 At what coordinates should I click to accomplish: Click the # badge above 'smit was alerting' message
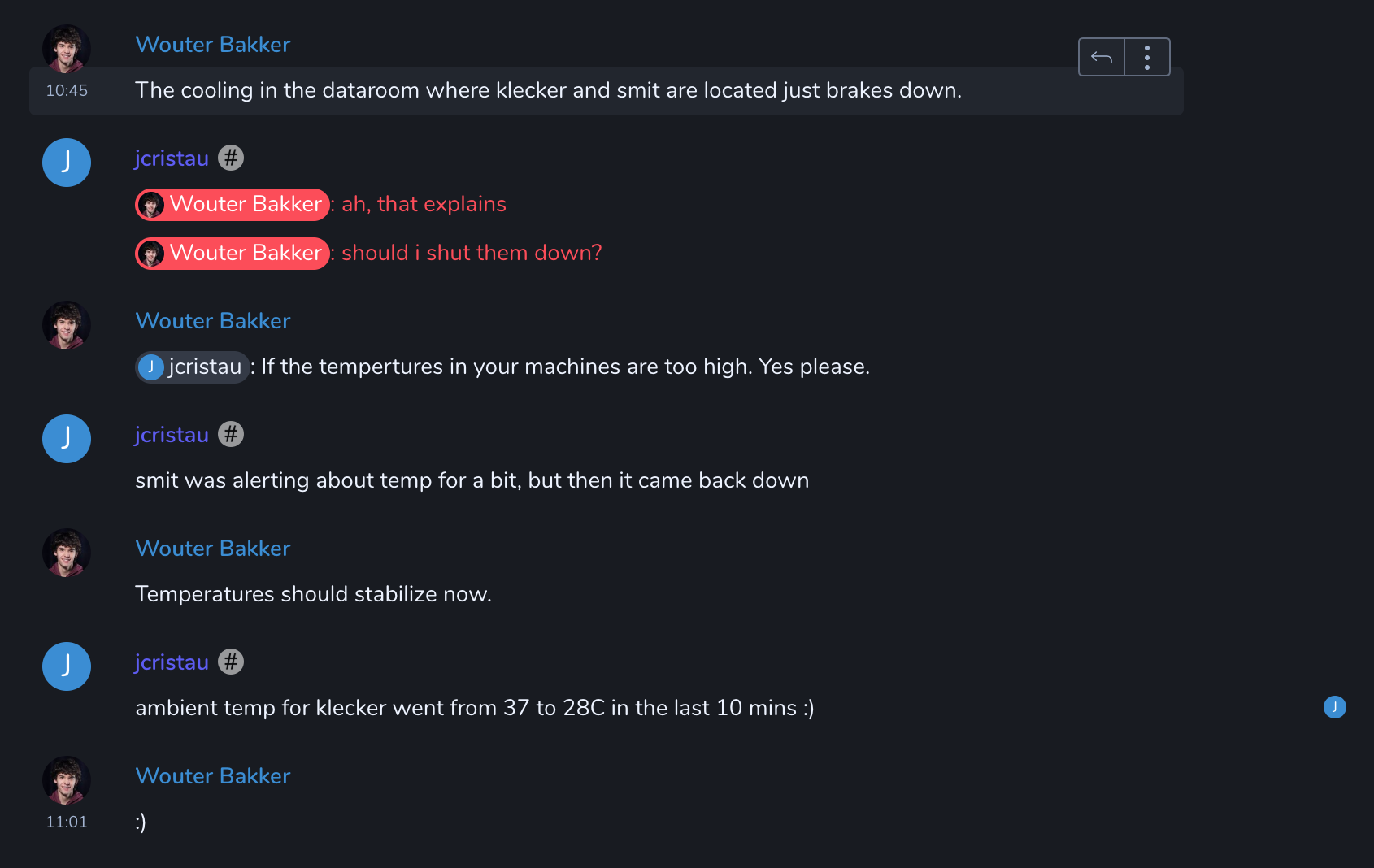click(231, 434)
